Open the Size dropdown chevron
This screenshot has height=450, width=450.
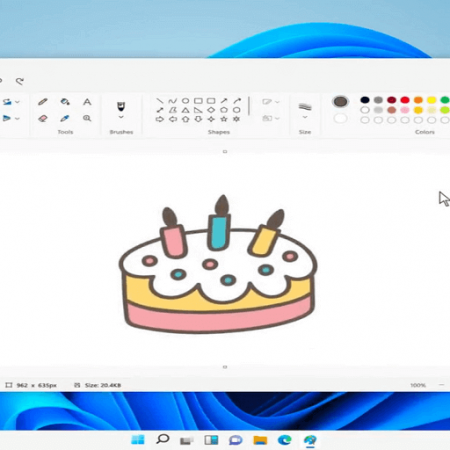[x=305, y=117]
